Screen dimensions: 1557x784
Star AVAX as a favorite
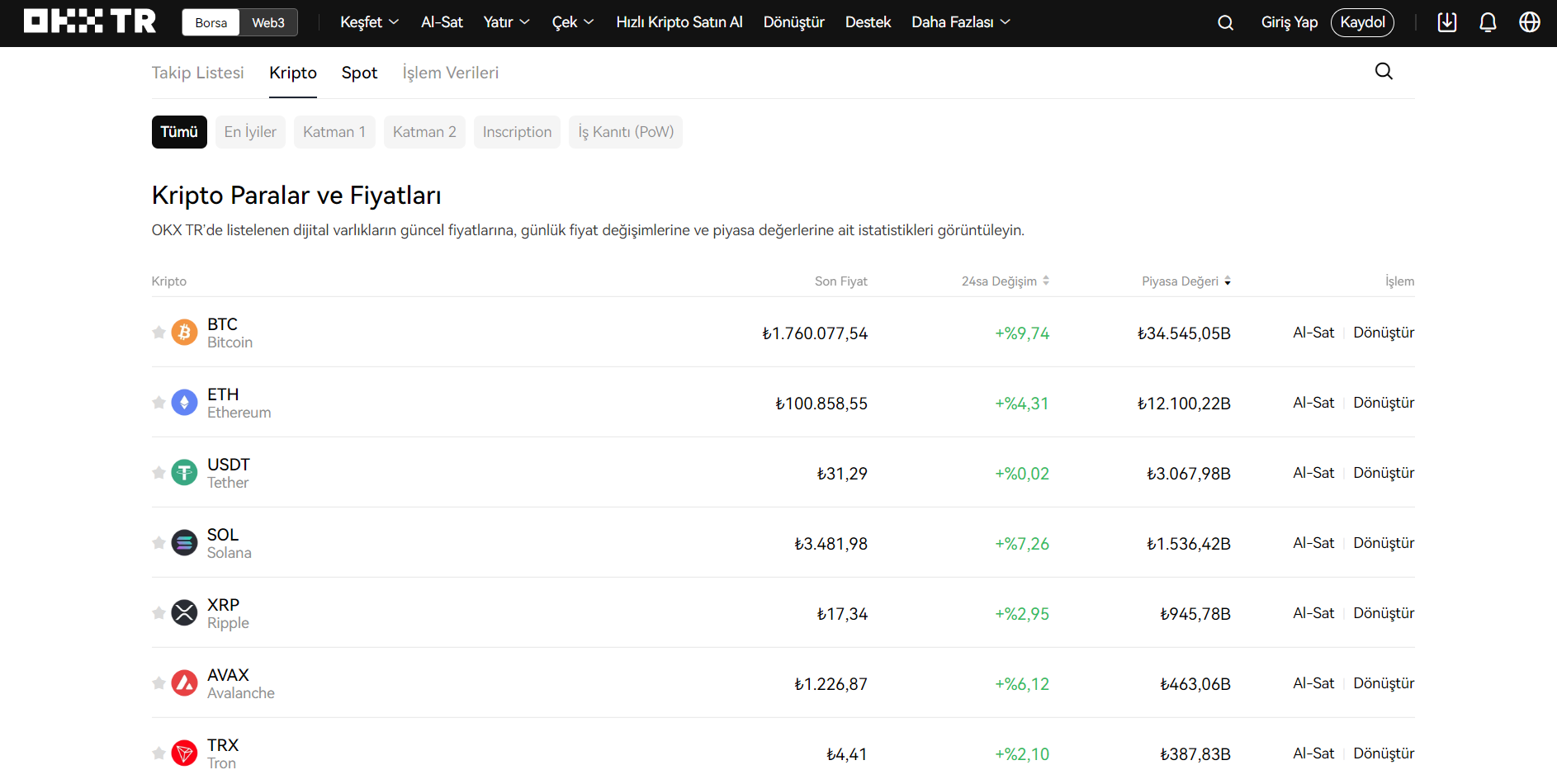click(159, 683)
